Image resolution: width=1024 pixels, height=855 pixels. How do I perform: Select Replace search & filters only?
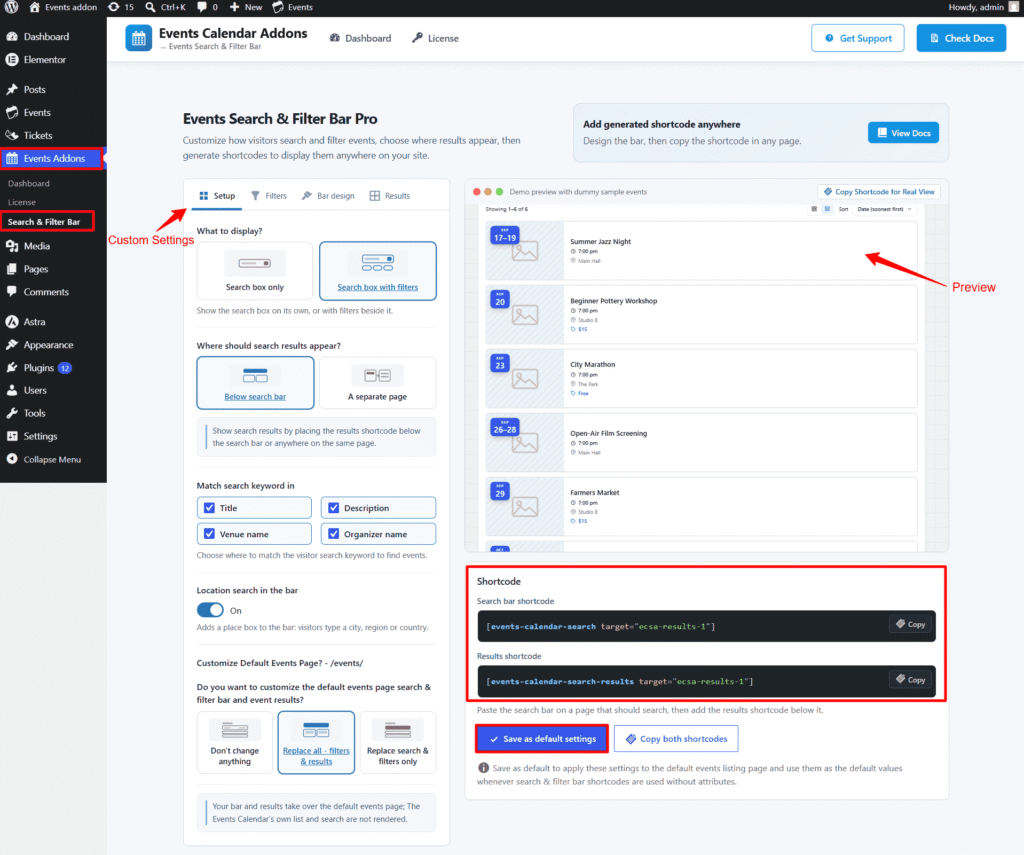pos(398,743)
